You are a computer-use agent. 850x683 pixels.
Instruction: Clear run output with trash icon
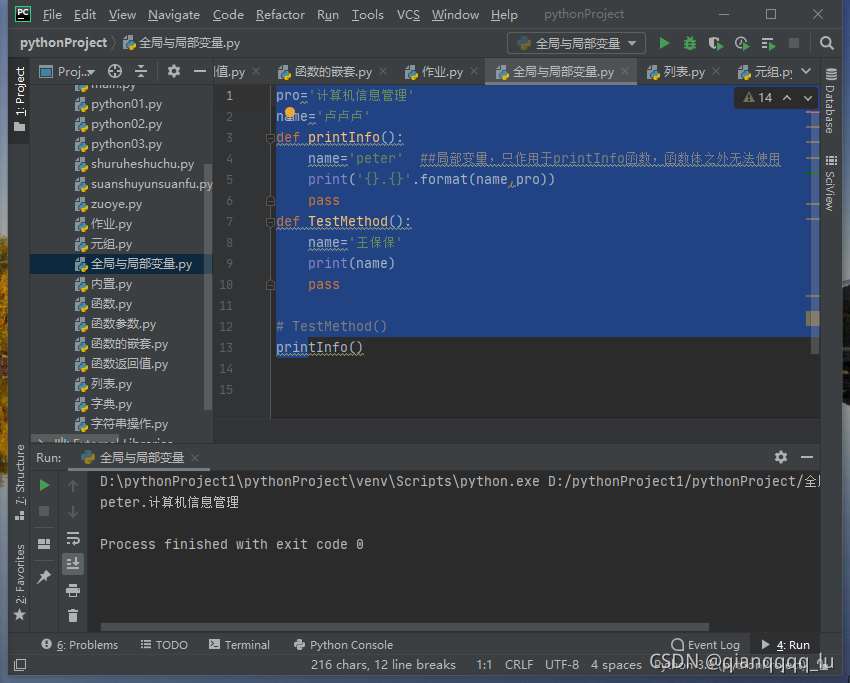pyautogui.click(x=73, y=616)
